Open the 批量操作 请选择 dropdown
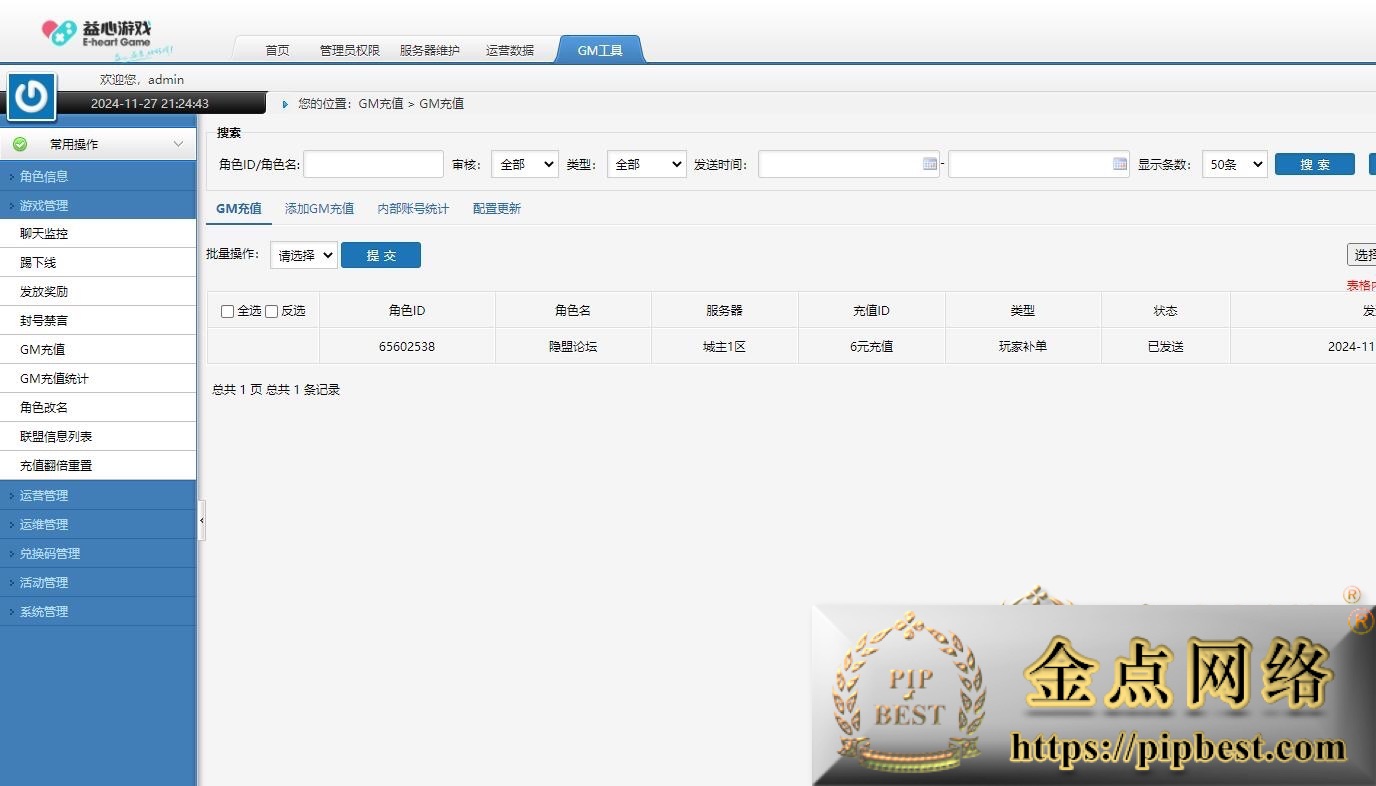The height and width of the screenshot is (786, 1376). (304, 255)
